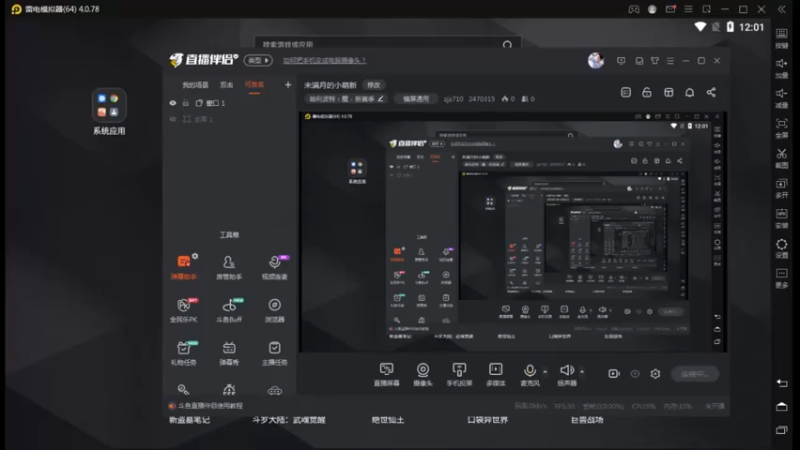Start recording with the camcorder icon
The height and width of the screenshot is (450, 800).
tap(614, 374)
